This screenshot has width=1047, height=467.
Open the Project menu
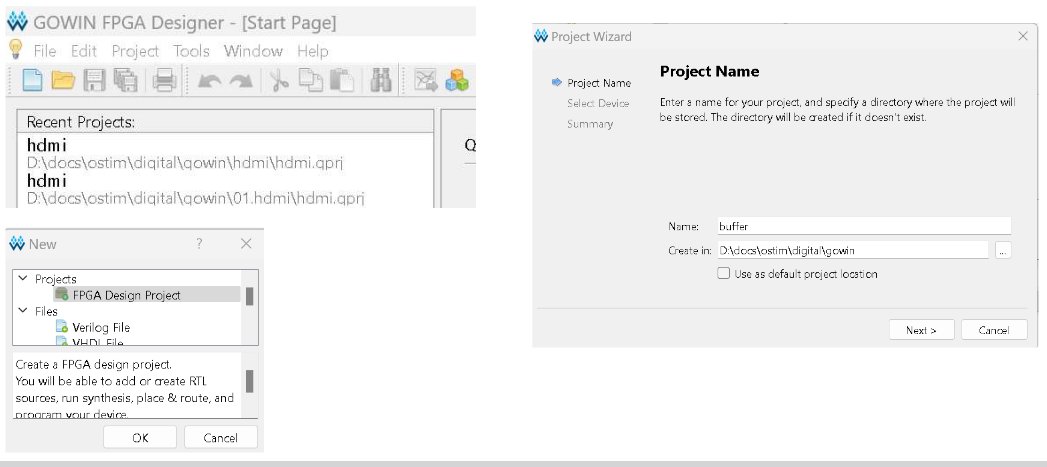pos(135,51)
